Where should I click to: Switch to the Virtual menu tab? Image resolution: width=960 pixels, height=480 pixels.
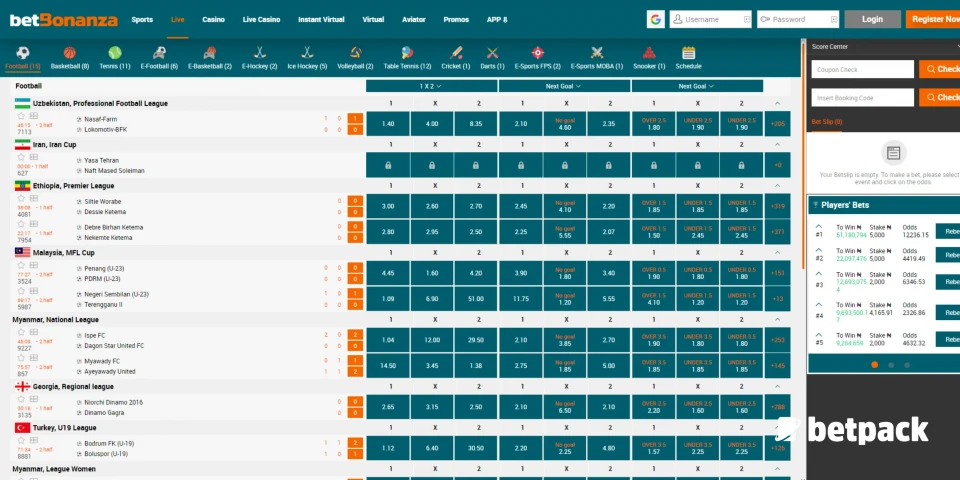point(373,19)
